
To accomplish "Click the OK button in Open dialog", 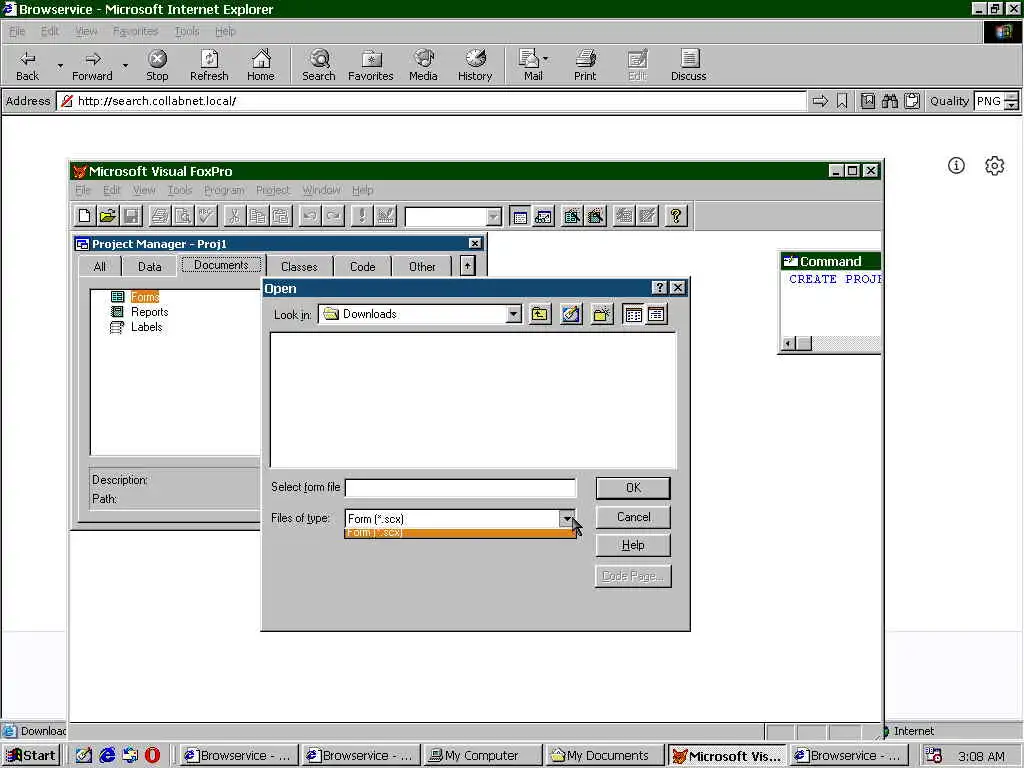I will point(633,488).
